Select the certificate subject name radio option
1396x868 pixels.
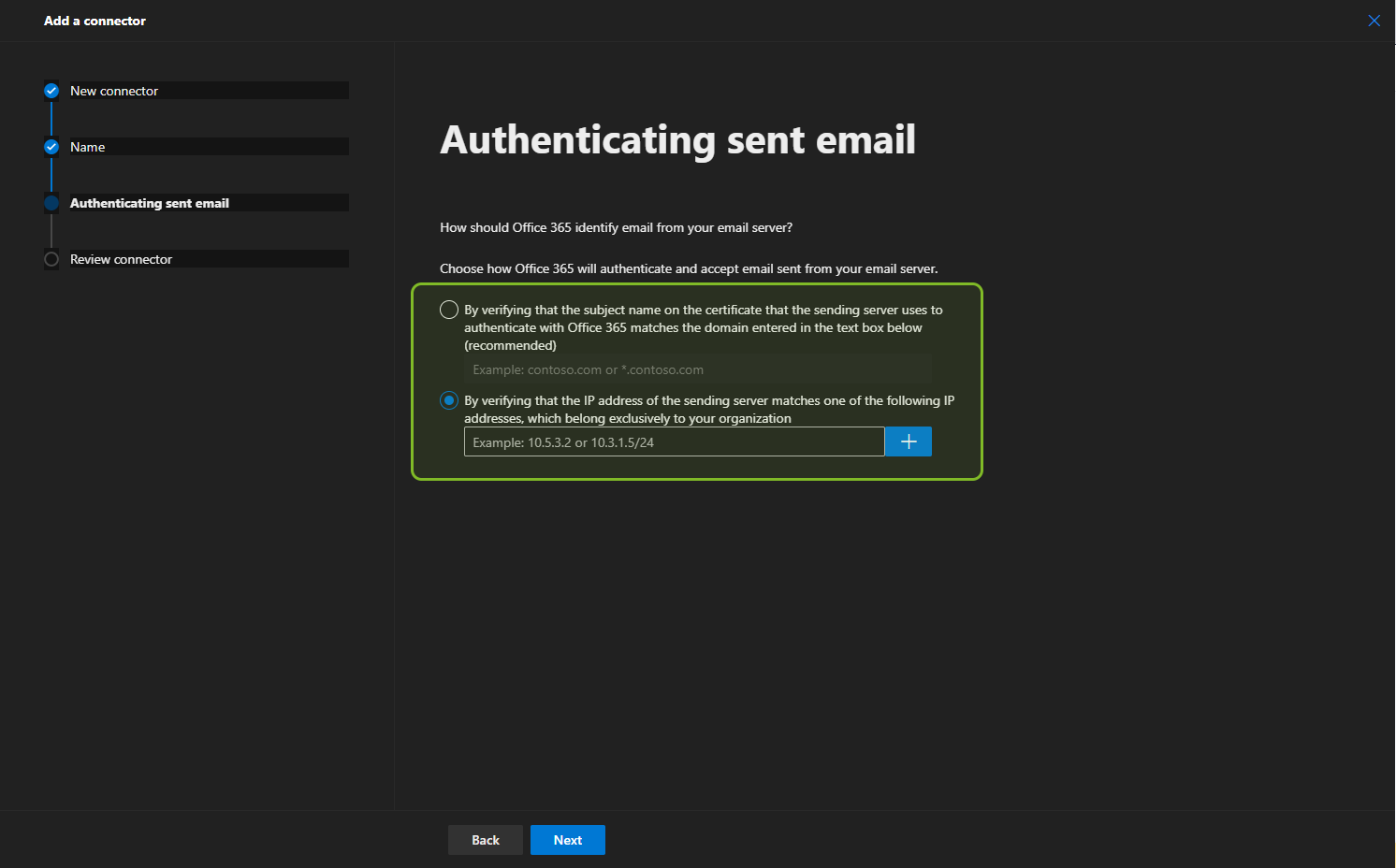pos(449,310)
